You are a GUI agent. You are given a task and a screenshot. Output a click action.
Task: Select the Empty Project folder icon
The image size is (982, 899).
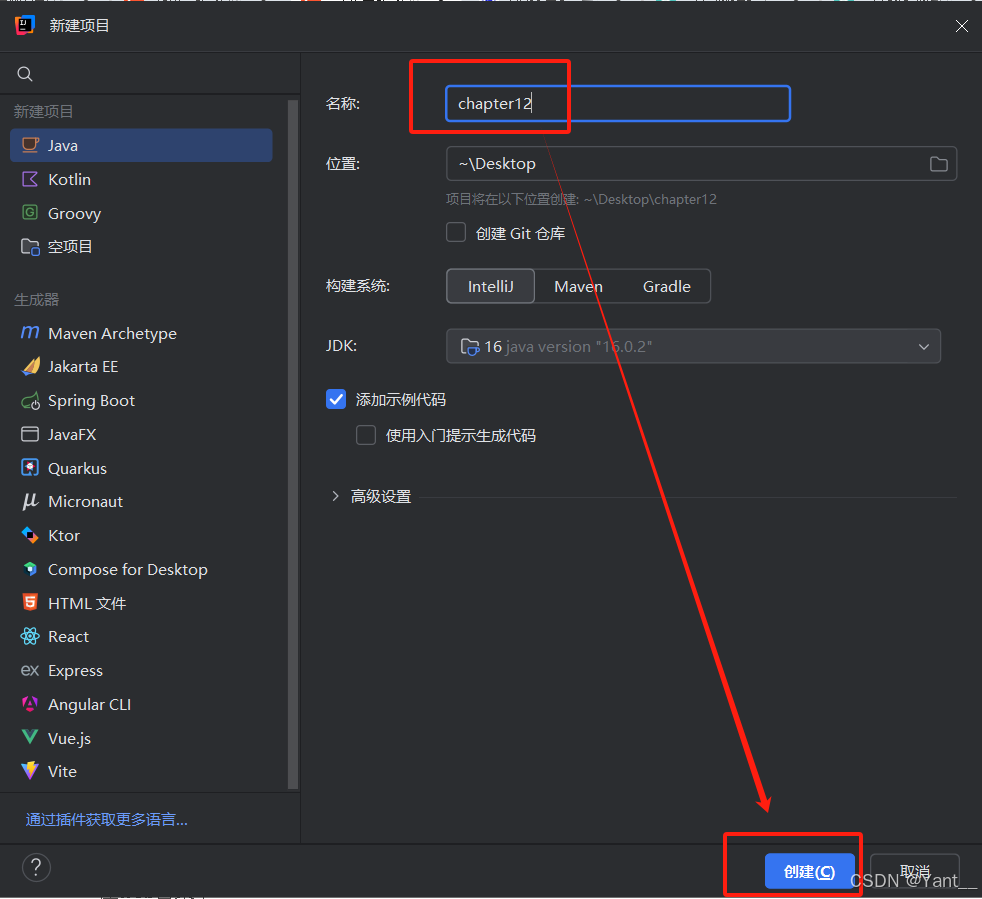(30, 247)
